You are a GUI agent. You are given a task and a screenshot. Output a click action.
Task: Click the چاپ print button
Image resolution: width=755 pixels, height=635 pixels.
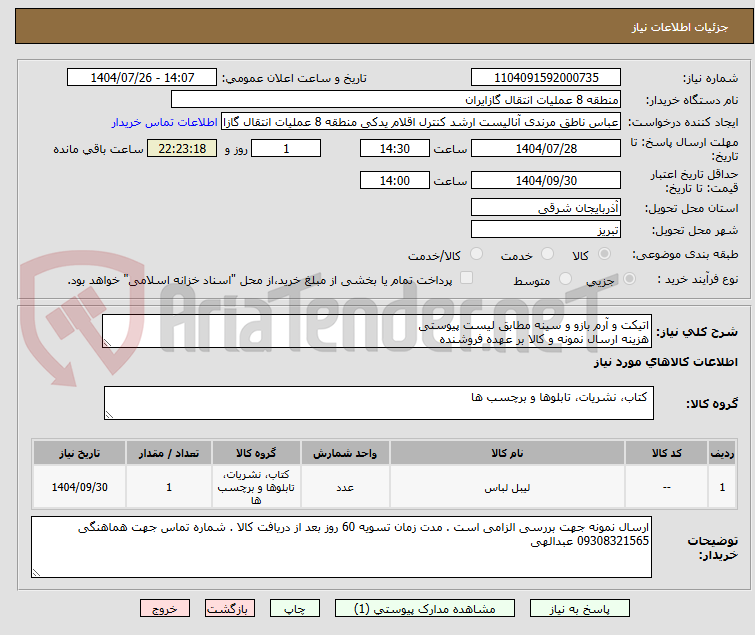click(294, 609)
